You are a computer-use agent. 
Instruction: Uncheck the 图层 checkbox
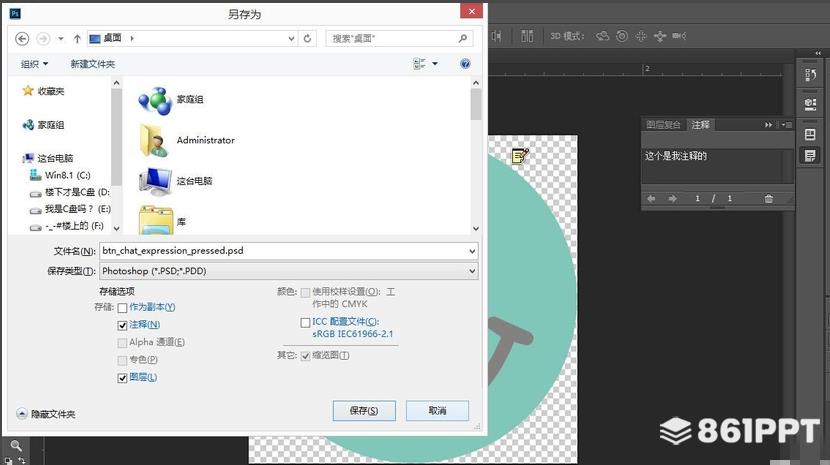point(122,378)
